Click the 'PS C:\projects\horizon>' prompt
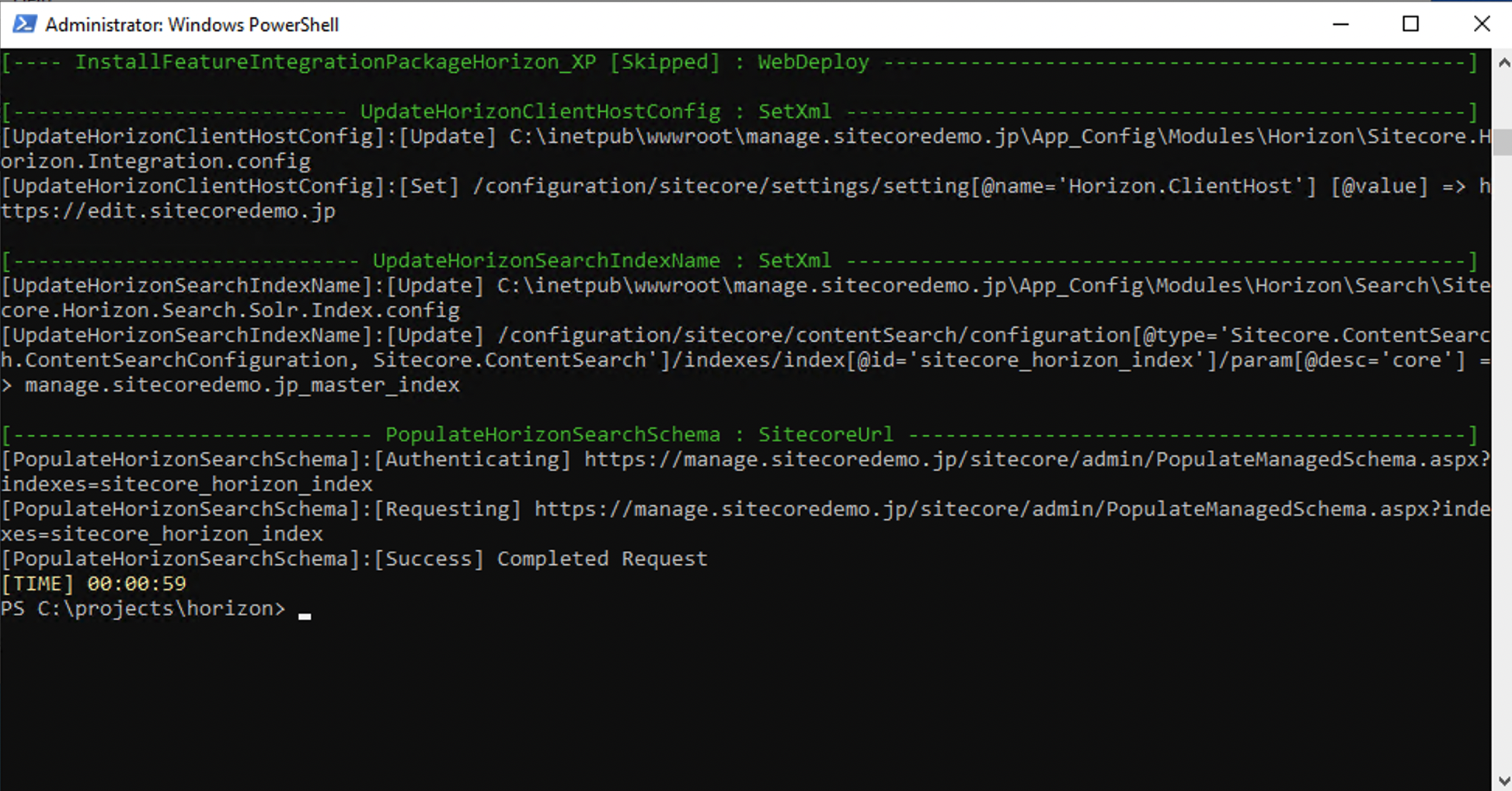This screenshot has height=791, width=1512. coord(143,609)
